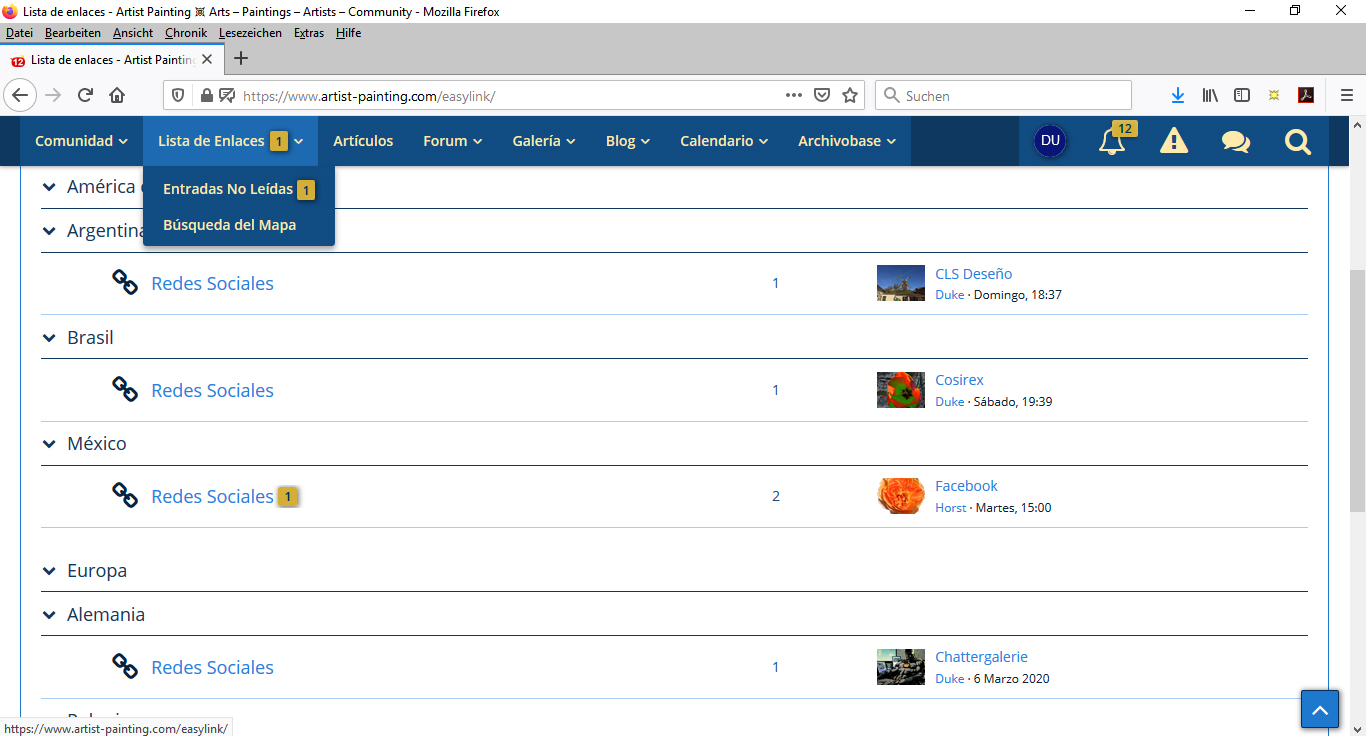
Task: Click the Cosirex entry thumbnail
Action: tap(900, 390)
